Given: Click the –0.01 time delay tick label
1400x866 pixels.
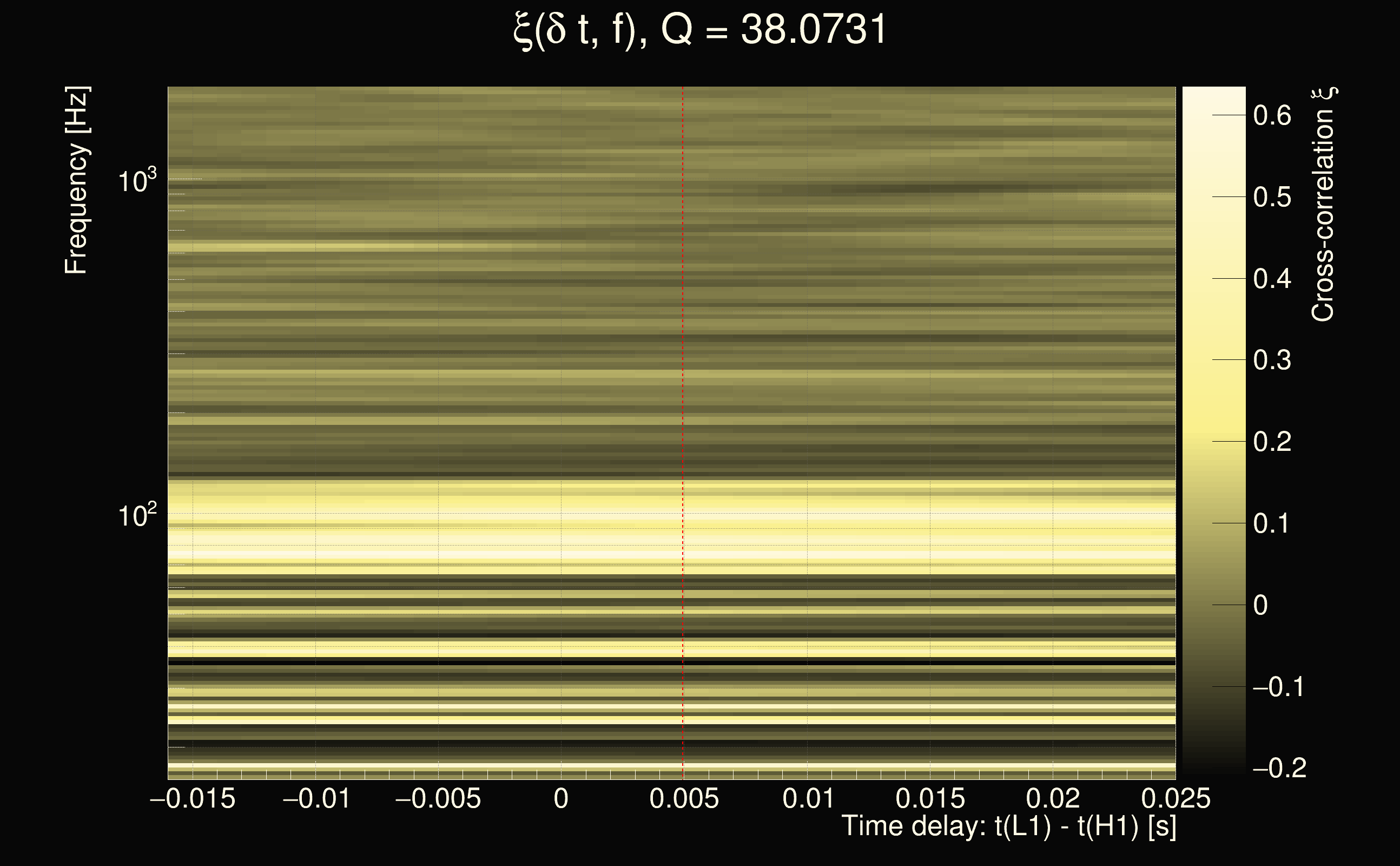Looking at the screenshot, I should pos(316,798).
